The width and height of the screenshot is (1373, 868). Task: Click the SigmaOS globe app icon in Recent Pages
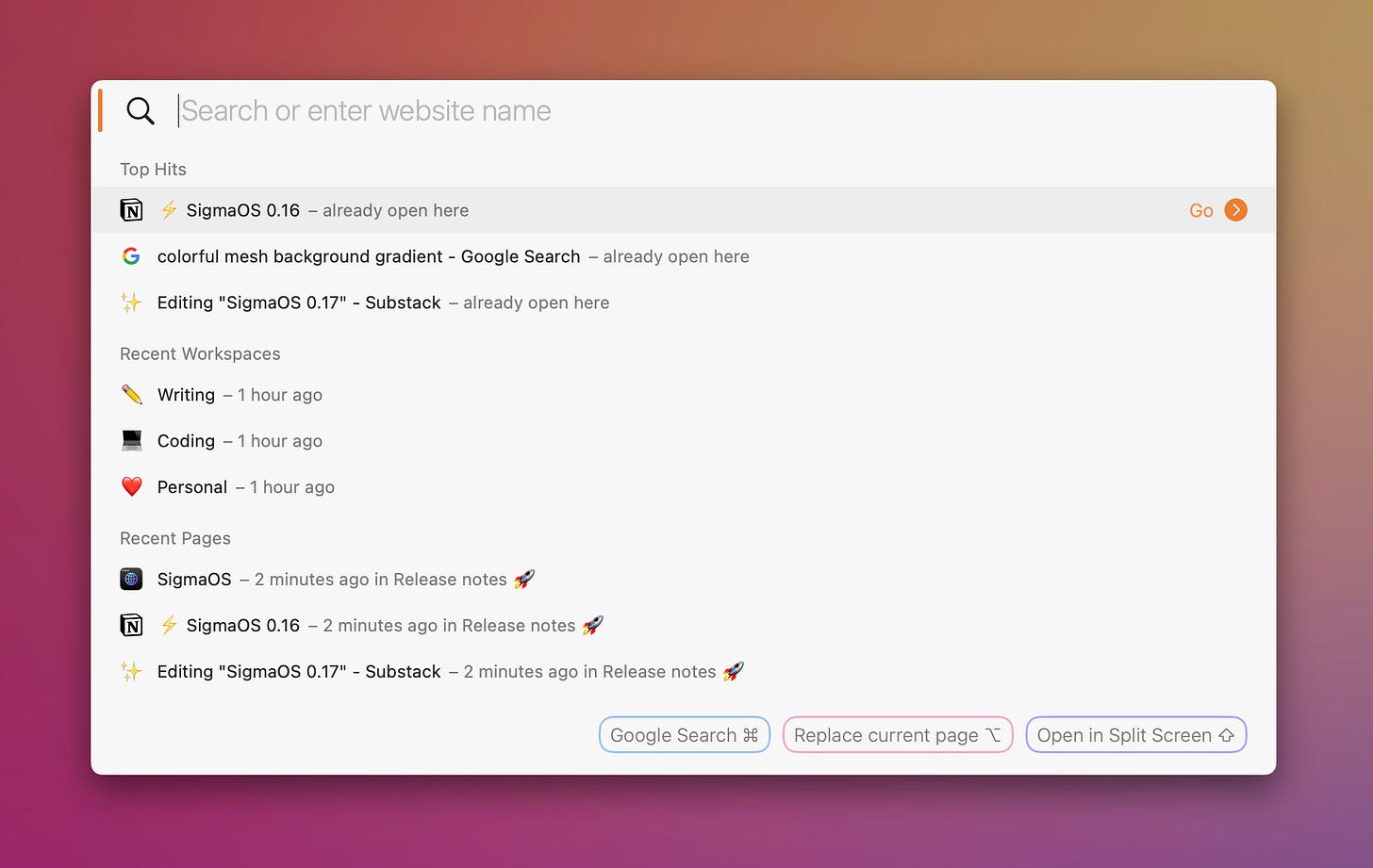(x=132, y=580)
